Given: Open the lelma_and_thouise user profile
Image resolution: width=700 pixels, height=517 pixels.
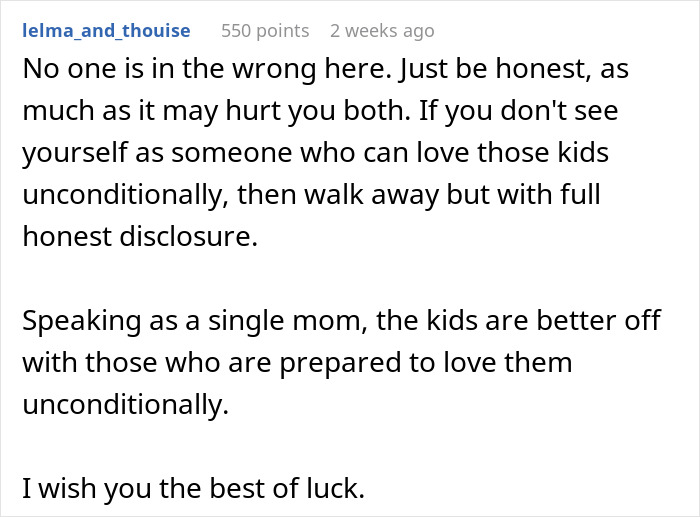Looking at the screenshot, I should (x=106, y=31).
